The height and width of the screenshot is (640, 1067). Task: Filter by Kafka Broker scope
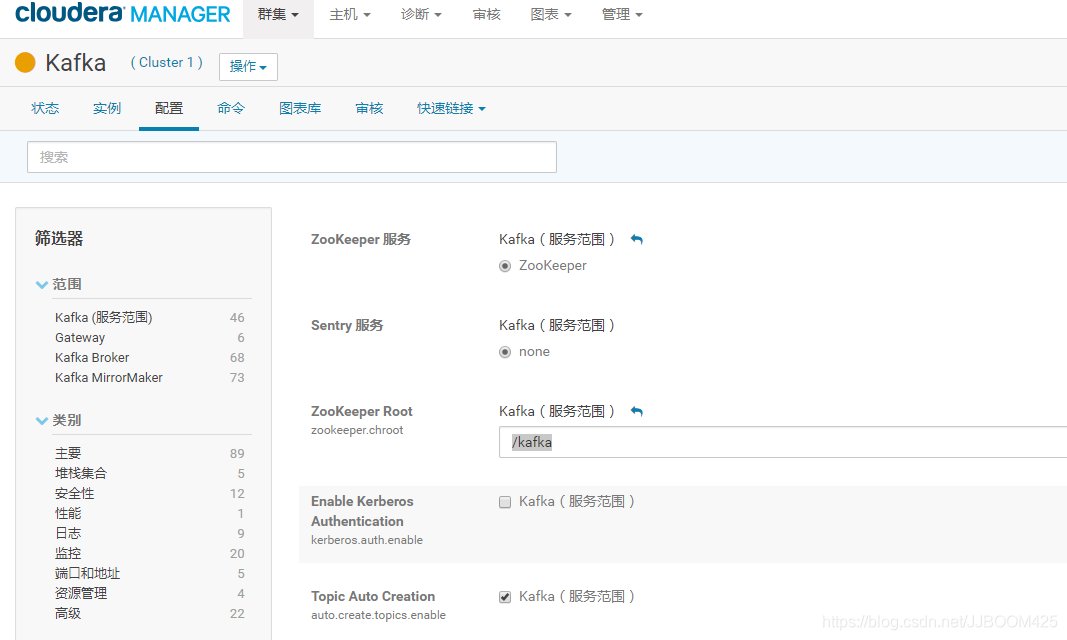tap(92, 358)
